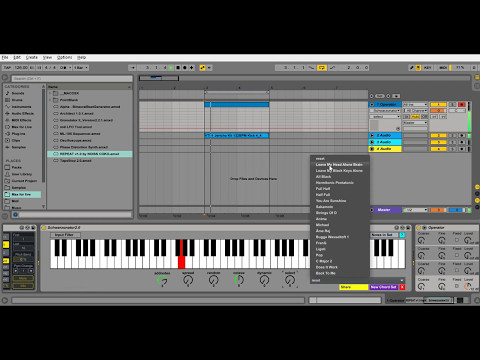This screenshot has width=480, height=360.
Task: Click the blue preview headphone button in browser
Action: (x=15, y=215)
